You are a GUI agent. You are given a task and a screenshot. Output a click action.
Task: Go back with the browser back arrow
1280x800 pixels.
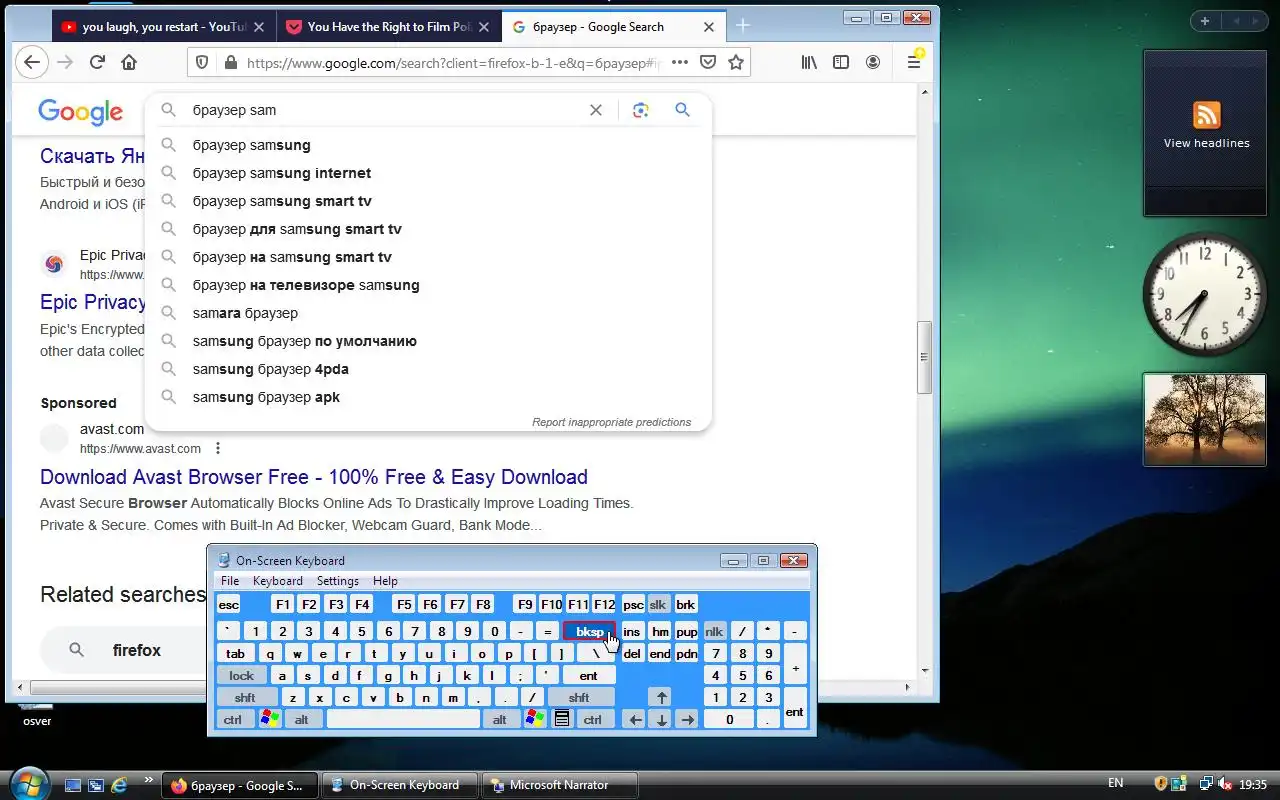click(x=32, y=62)
